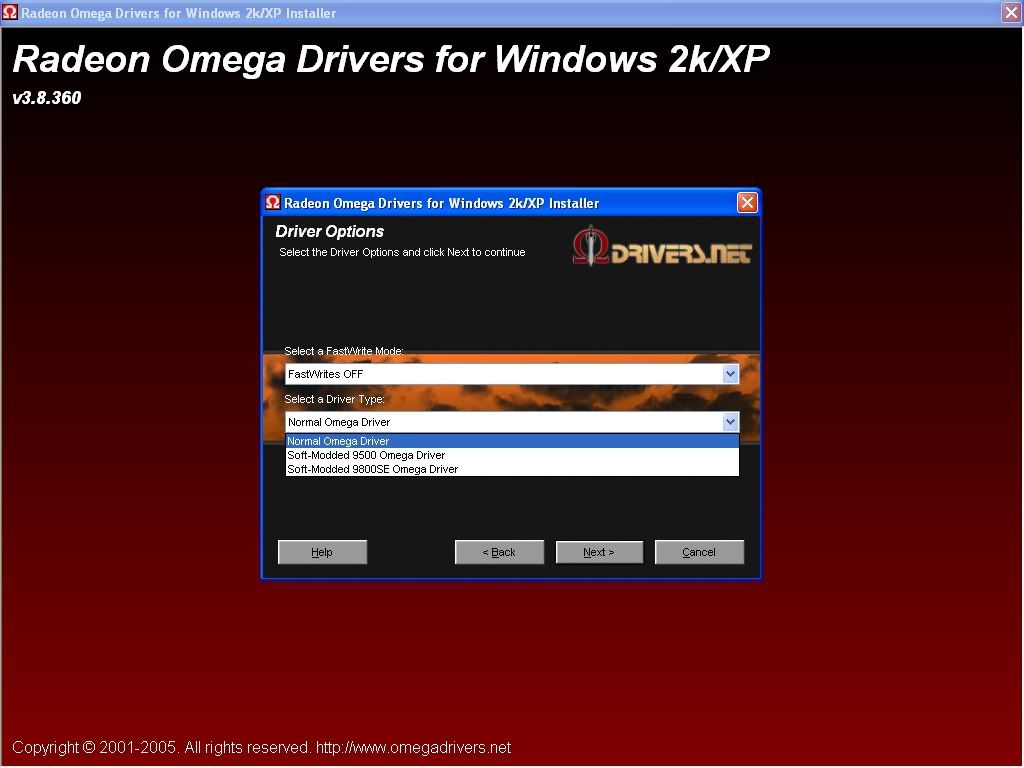This screenshot has width=1024, height=768.
Task: Click the v3.8.360 version label
Action: click(x=46, y=98)
